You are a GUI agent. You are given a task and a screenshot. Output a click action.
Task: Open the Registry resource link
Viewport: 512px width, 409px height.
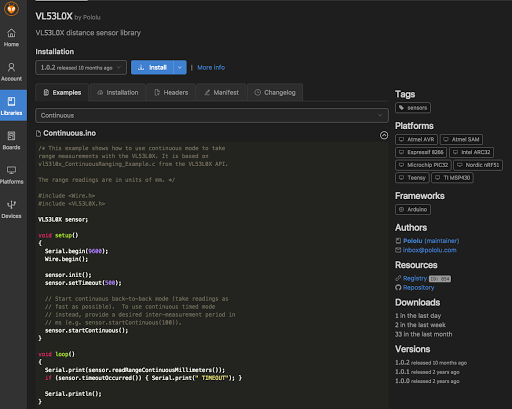(415, 278)
